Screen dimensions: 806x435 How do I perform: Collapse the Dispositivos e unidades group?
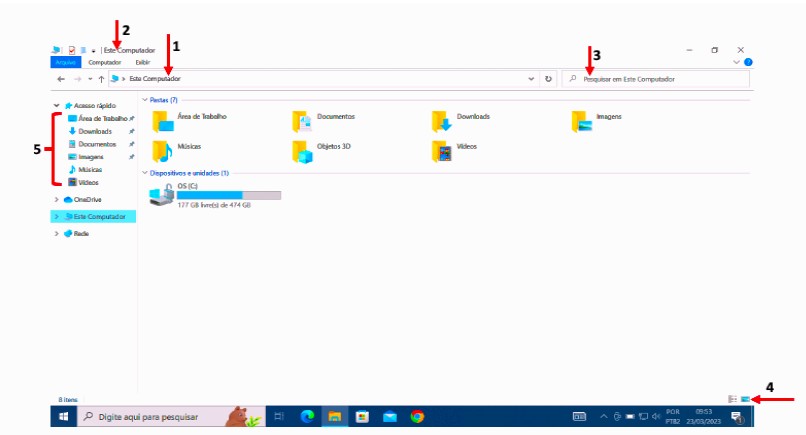click(x=145, y=173)
